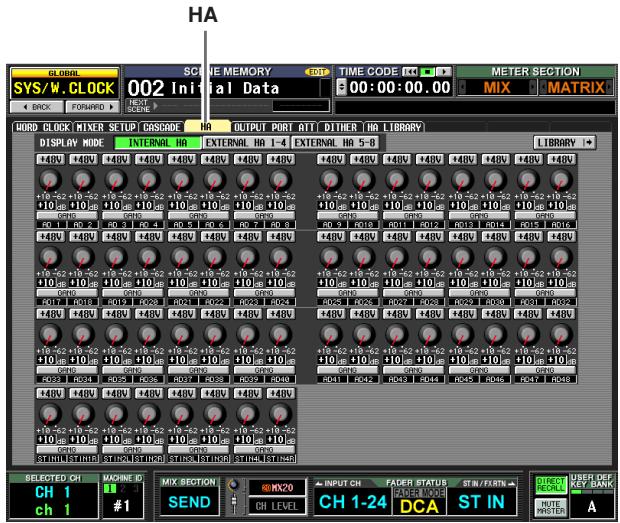The image size is (620, 523).
Task: Toggle +48V for AD17 channel
Action: (x=50, y=237)
